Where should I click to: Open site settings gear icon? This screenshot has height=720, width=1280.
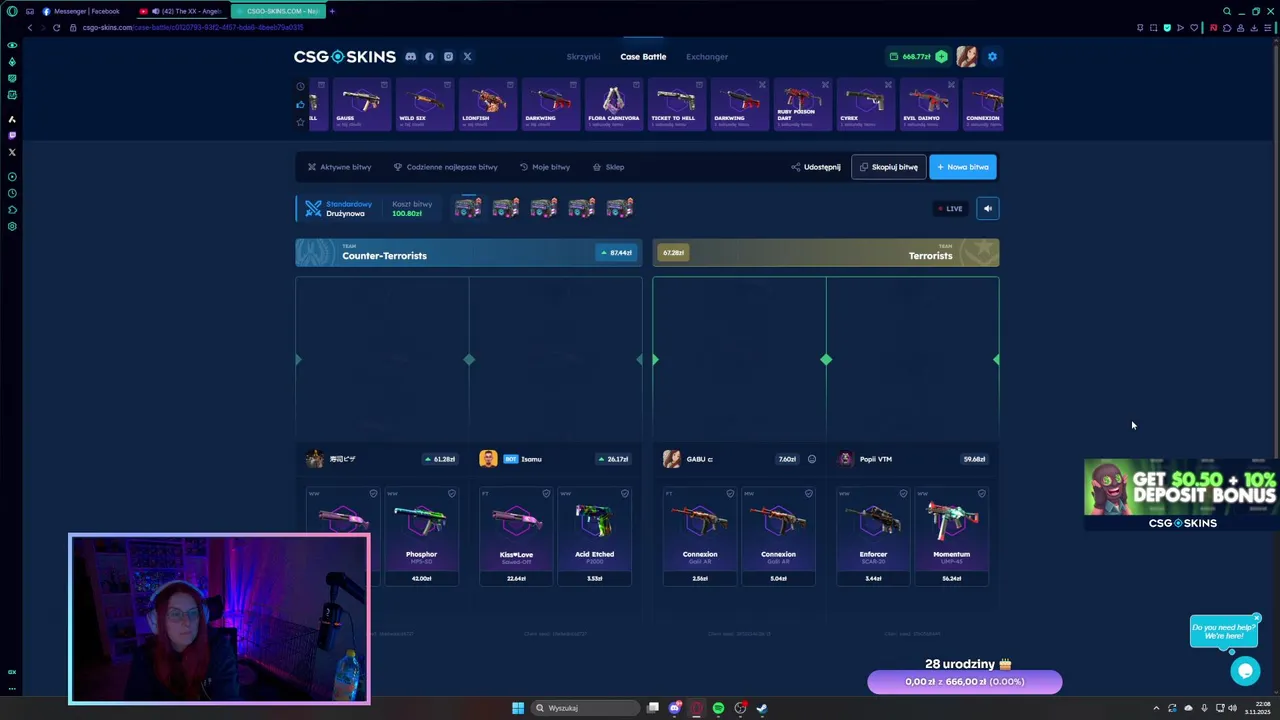(x=992, y=57)
